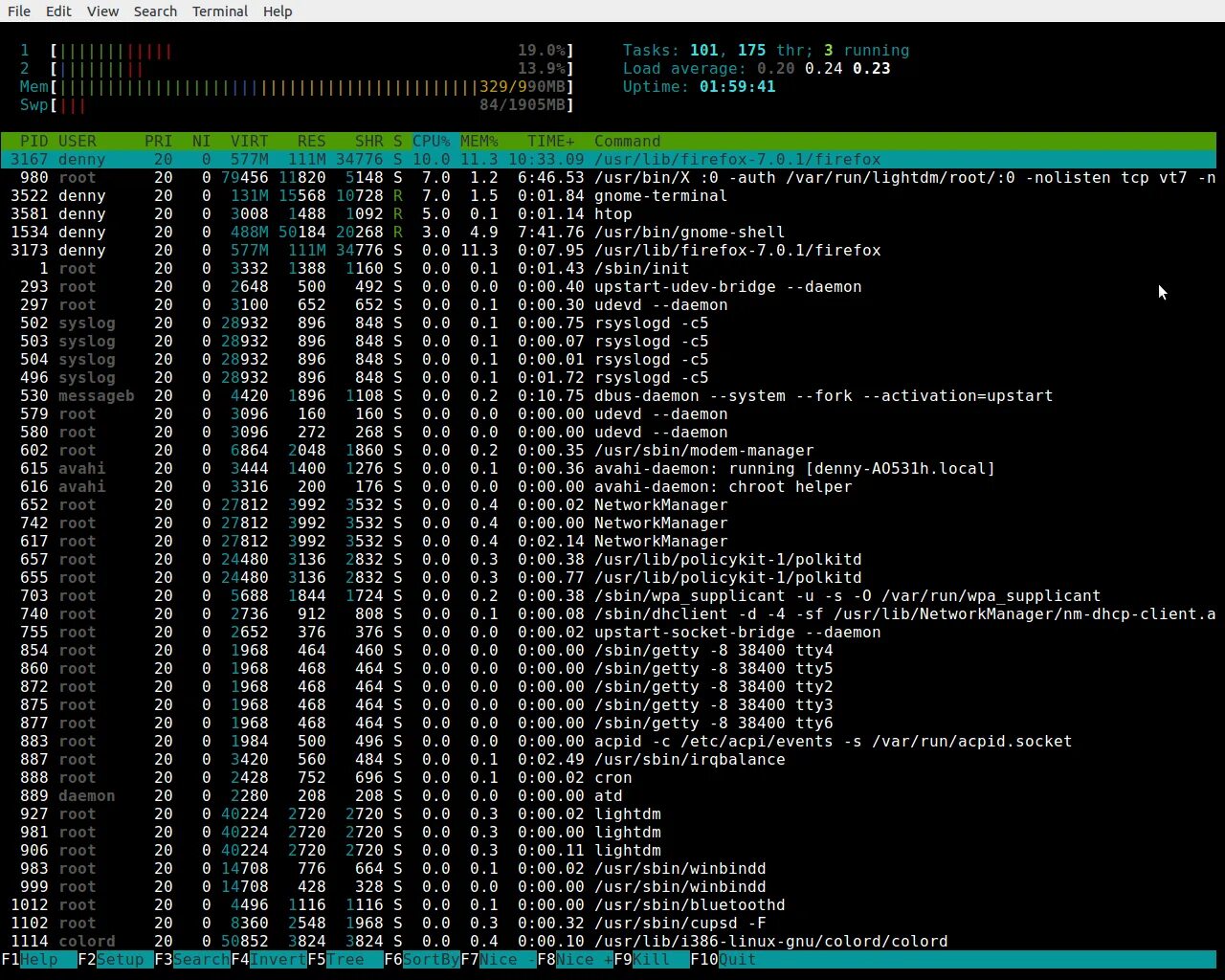Select the htop process row
The height and width of the screenshot is (980, 1225).
[x=609, y=213]
